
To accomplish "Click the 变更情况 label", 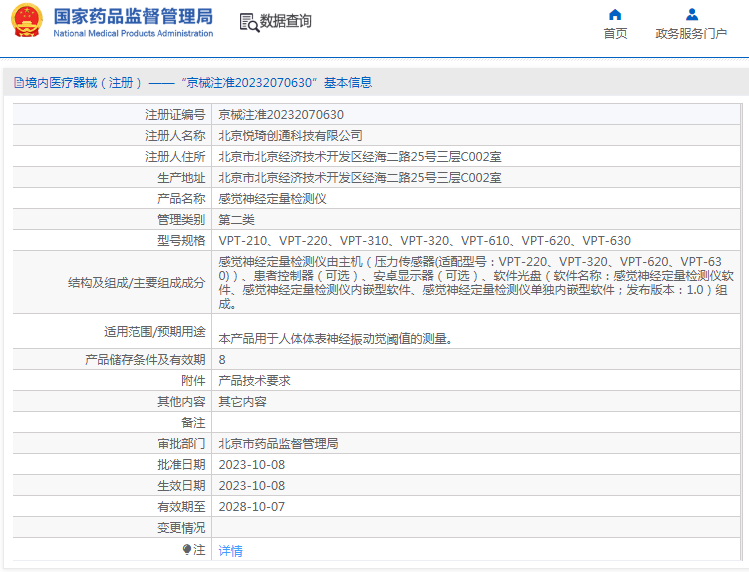I will point(181,528).
